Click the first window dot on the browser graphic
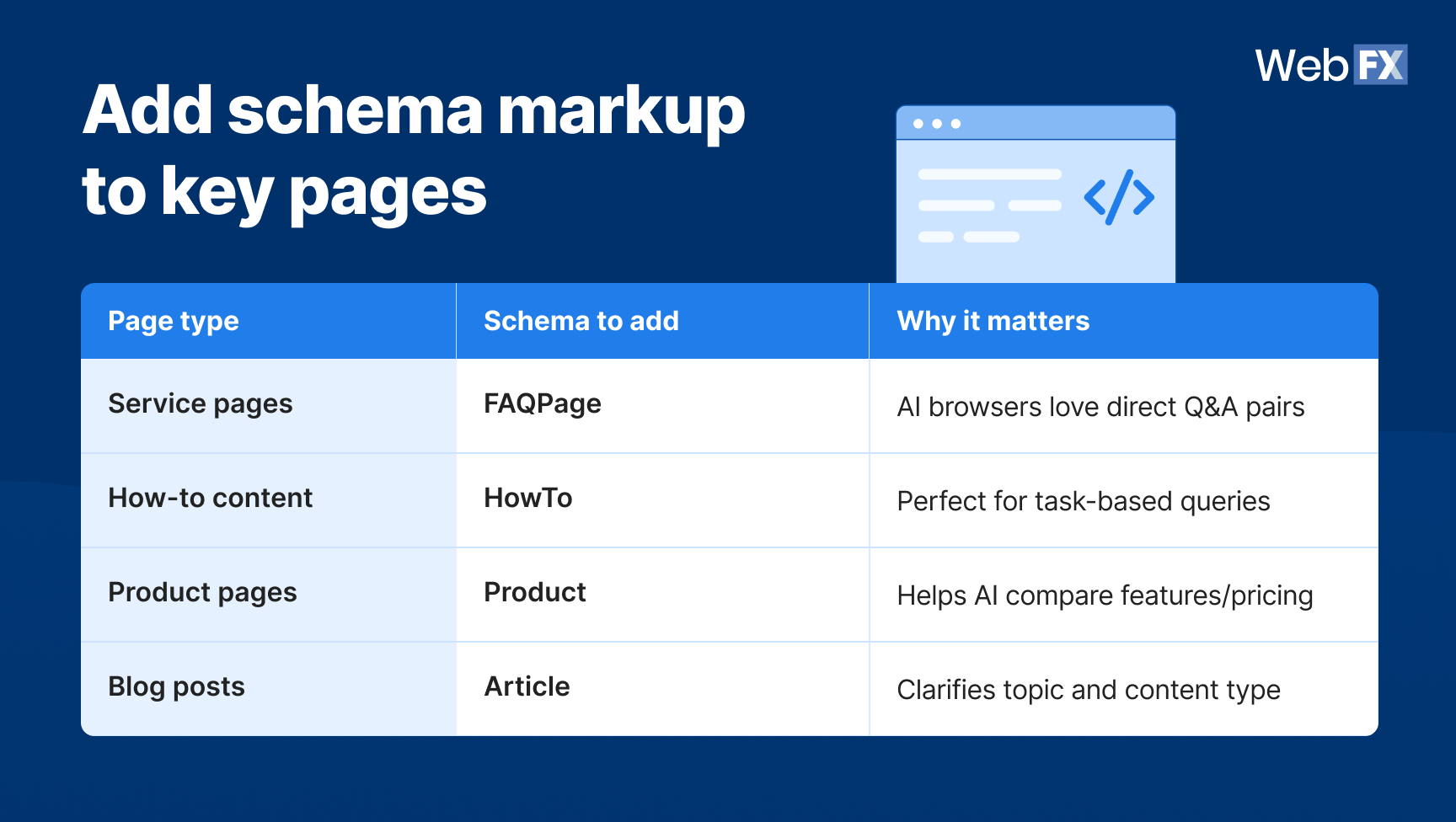This screenshot has width=1456, height=822. click(918, 122)
